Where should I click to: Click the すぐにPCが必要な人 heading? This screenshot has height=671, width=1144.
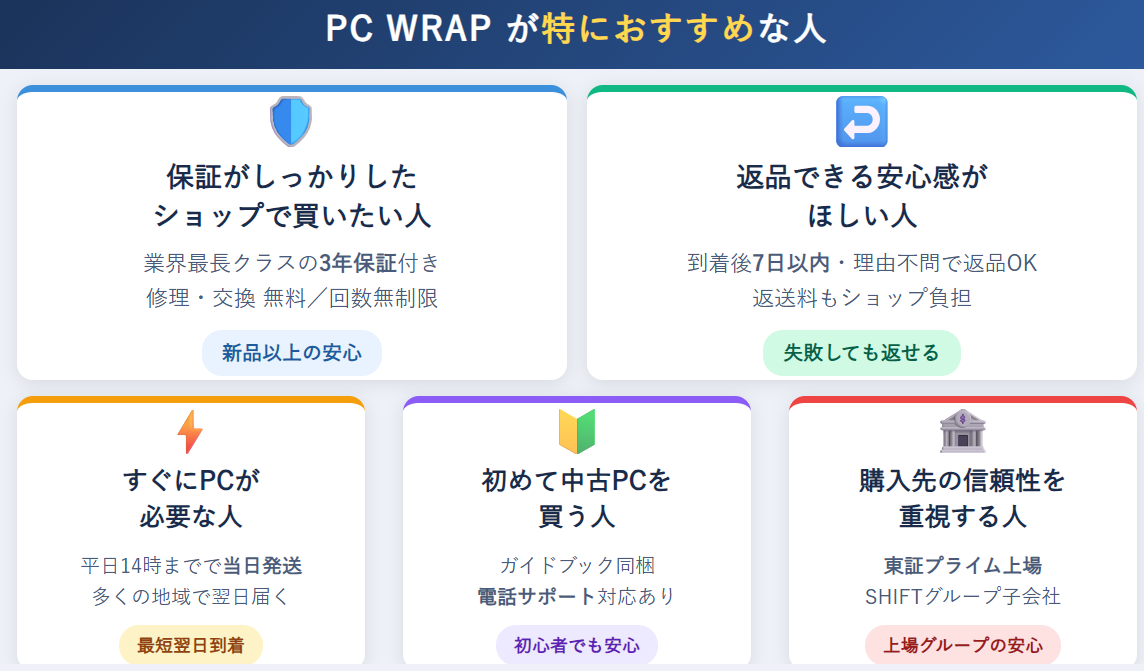tap(190, 498)
